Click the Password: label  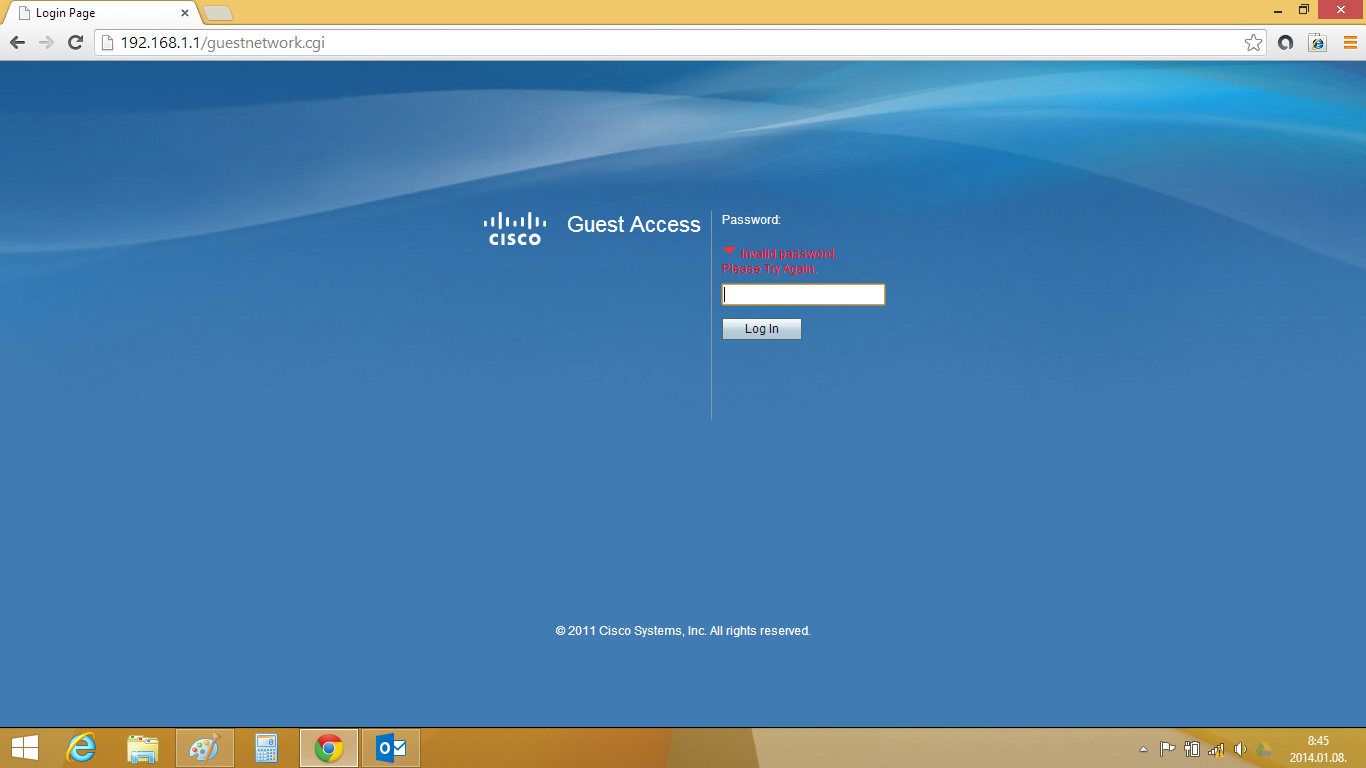click(751, 220)
